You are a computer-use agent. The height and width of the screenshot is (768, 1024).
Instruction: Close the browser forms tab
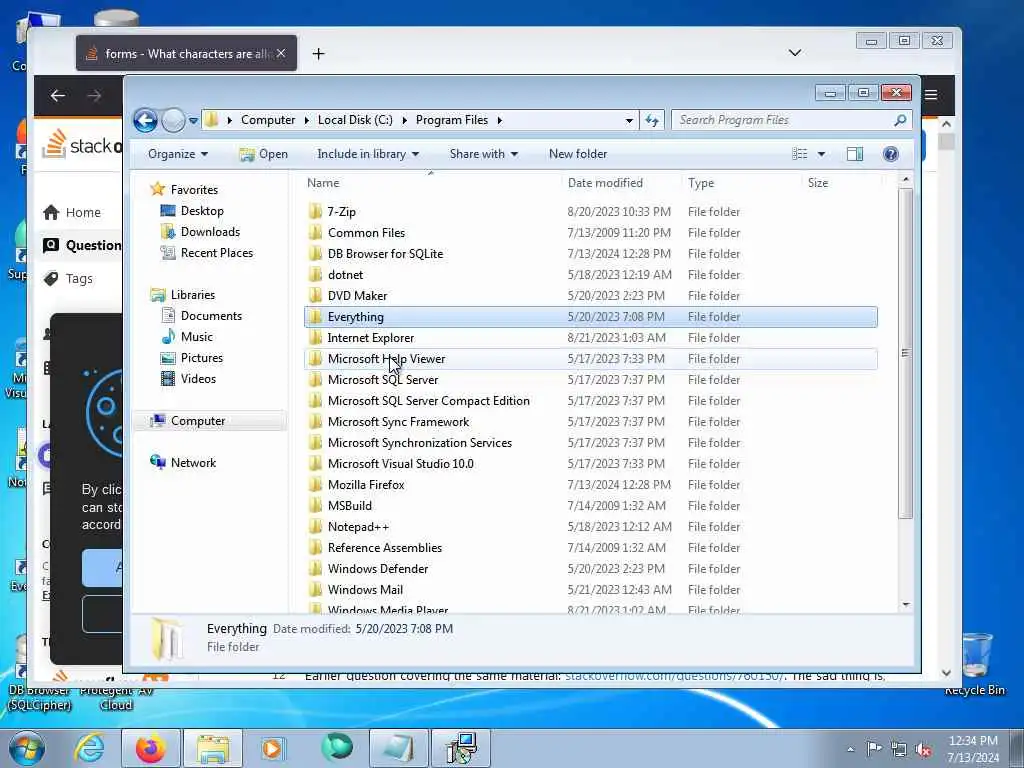pos(281,54)
